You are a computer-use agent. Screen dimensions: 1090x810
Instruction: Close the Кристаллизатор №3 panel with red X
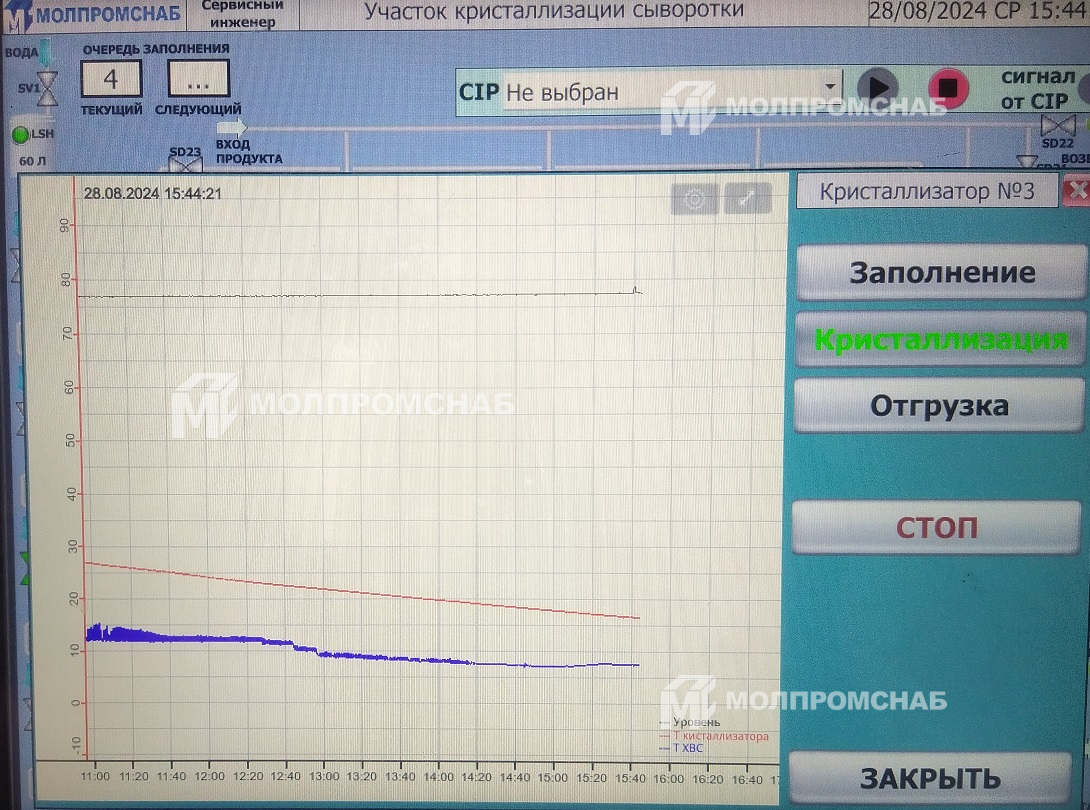pos(1076,191)
